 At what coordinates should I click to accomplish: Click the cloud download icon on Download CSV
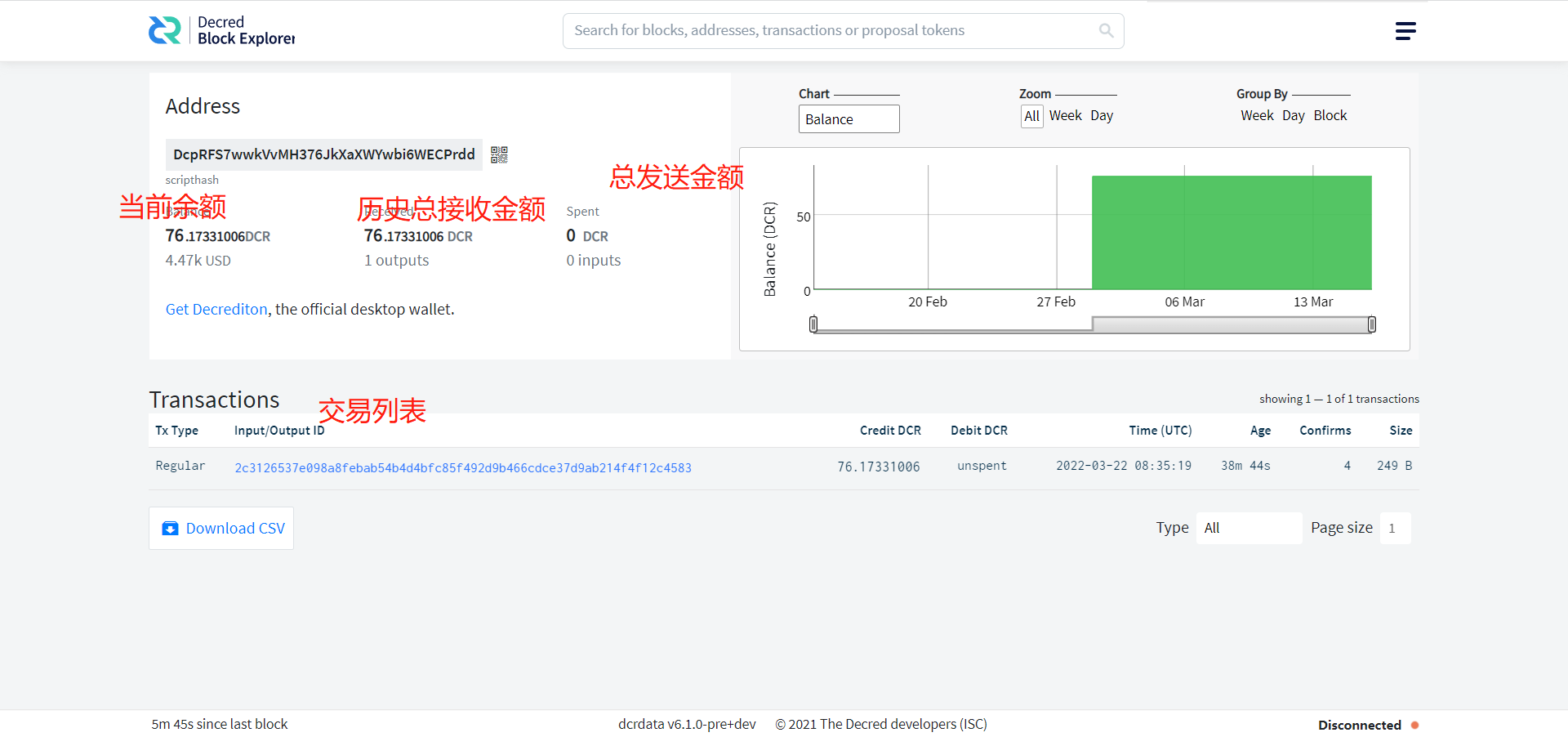pyautogui.click(x=170, y=529)
